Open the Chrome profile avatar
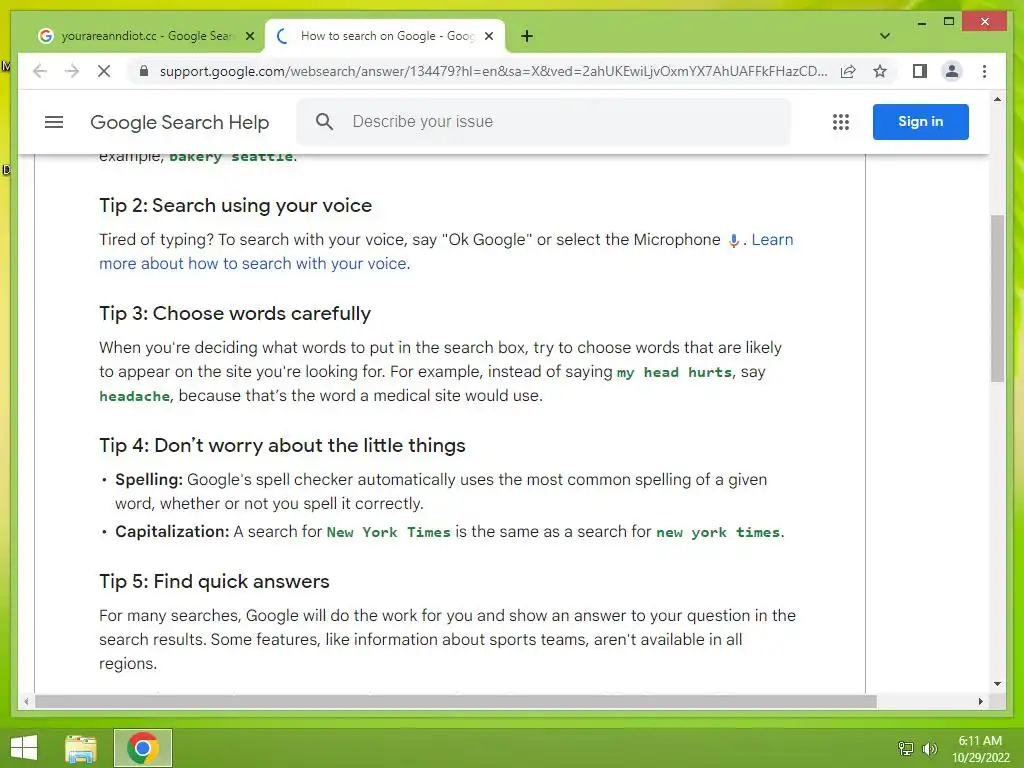 [x=952, y=71]
